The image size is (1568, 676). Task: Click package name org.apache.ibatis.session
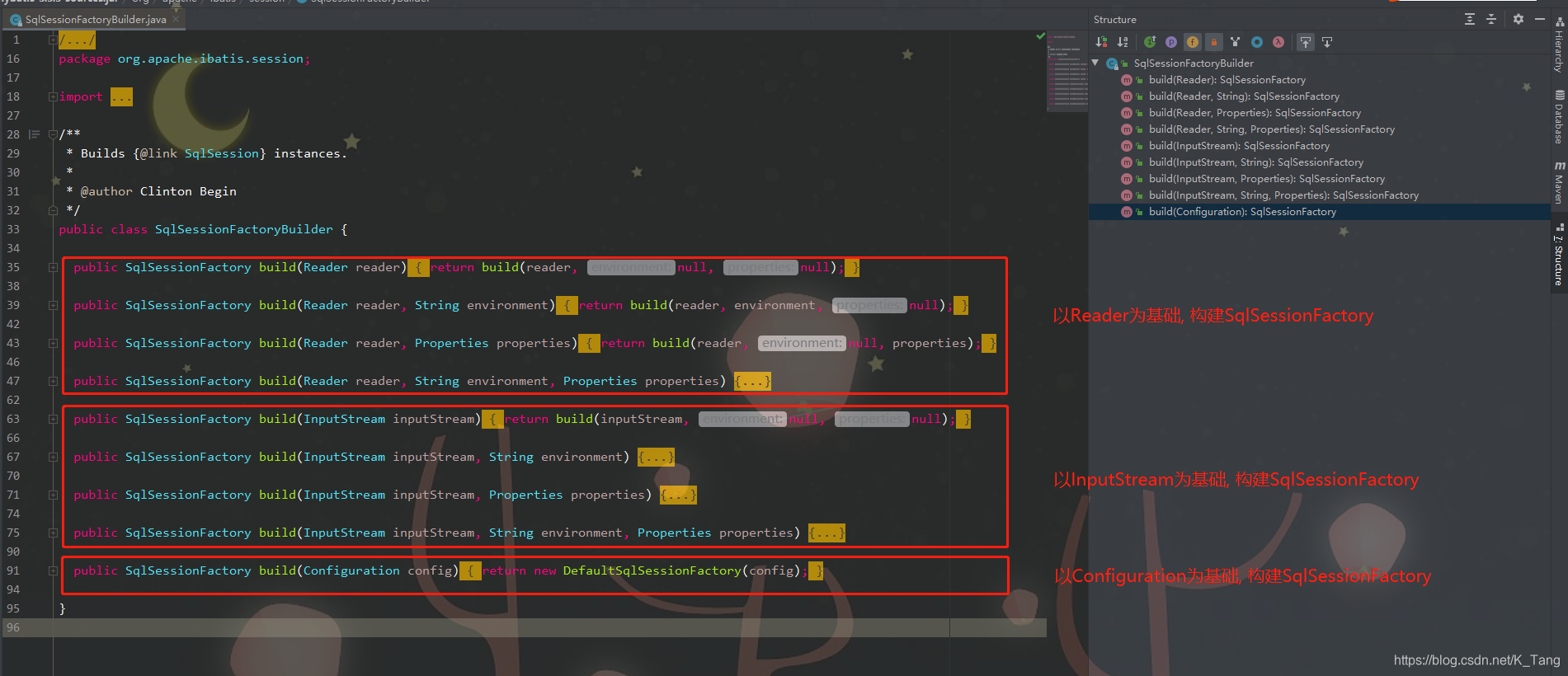click(210, 59)
